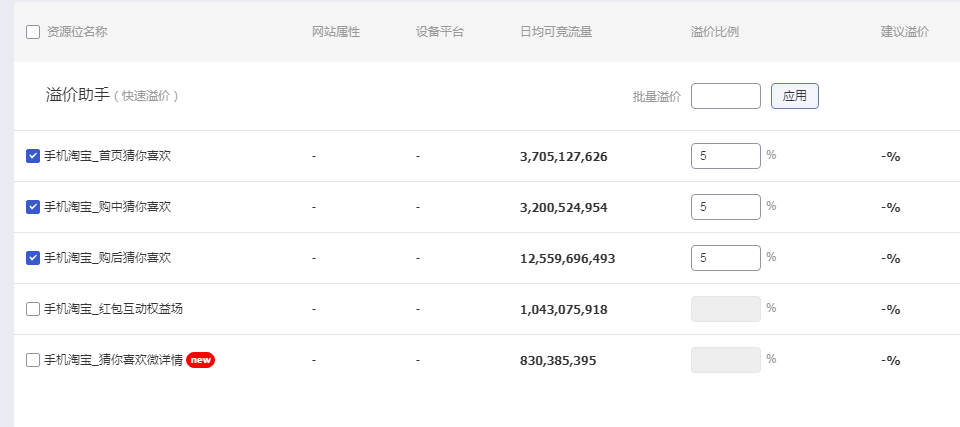This screenshot has width=960, height=427.
Task: Select the 手机淘宝_猜你喜欢微详情 row name
Action: pyautogui.click(x=113, y=360)
